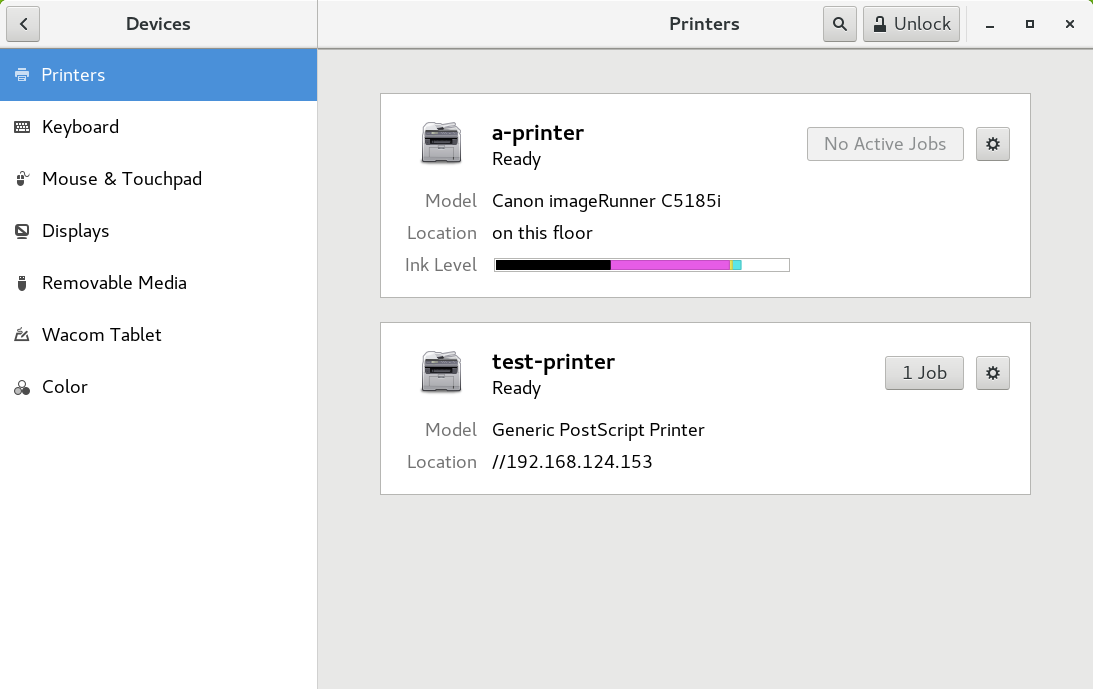The width and height of the screenshot is (1093, 689).
Task: Select Printers in the sidebar
Action: point(158,75)
